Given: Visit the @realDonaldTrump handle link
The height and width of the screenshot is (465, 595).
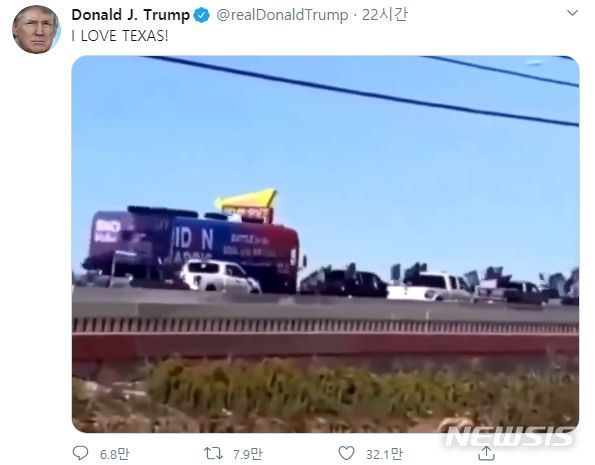Looking at the screenshot, I should coord(282,15).
